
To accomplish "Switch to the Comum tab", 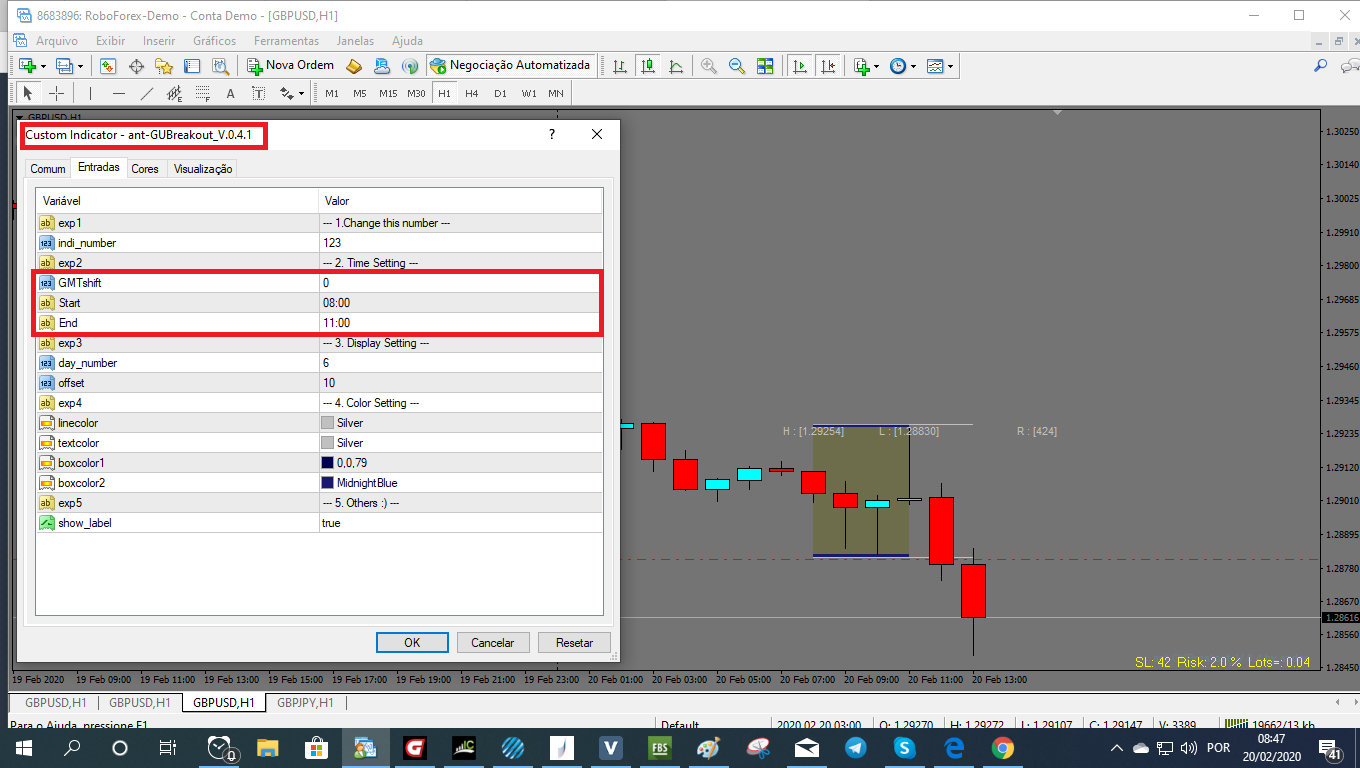I will (48, 169).
